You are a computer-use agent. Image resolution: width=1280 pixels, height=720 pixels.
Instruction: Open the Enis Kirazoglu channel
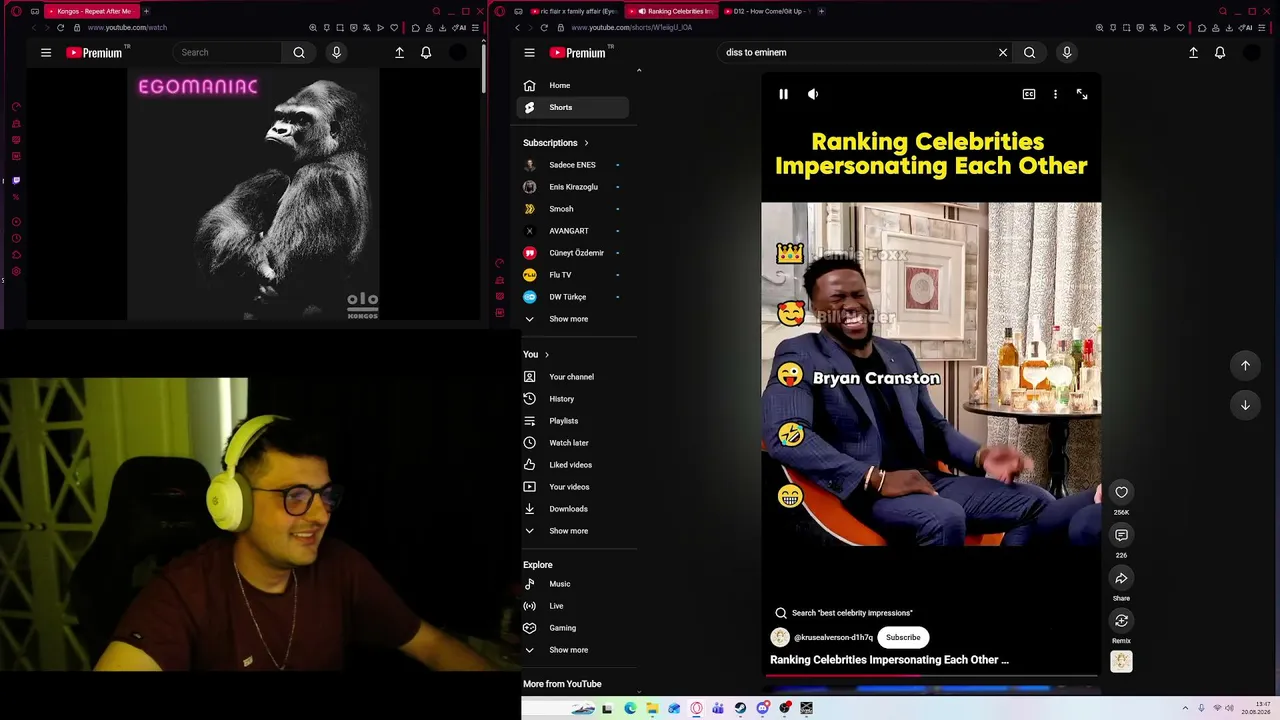pyautogui.click(x=573, y=187)
